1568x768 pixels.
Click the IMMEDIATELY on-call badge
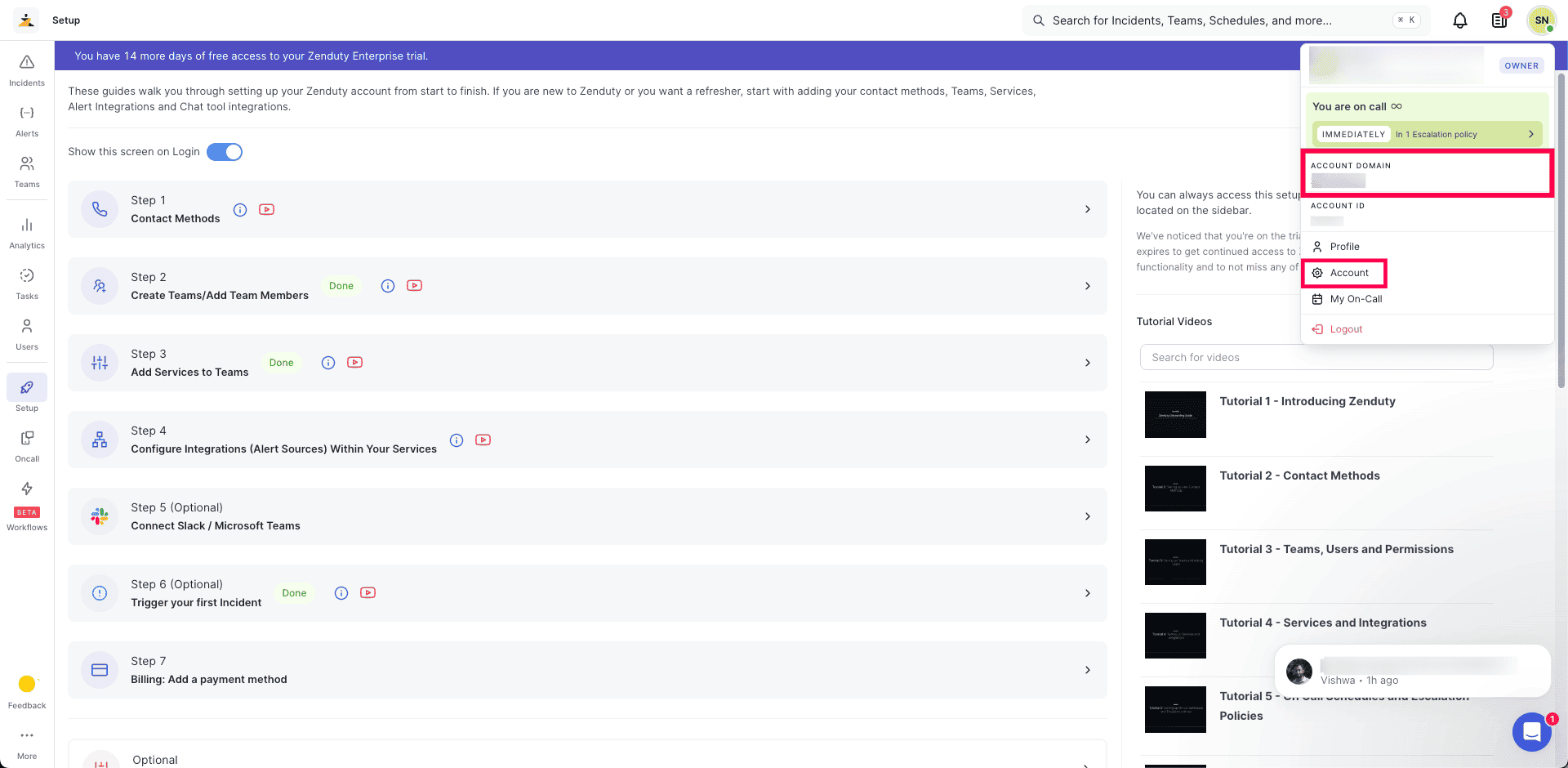(x=1353, y=134)
